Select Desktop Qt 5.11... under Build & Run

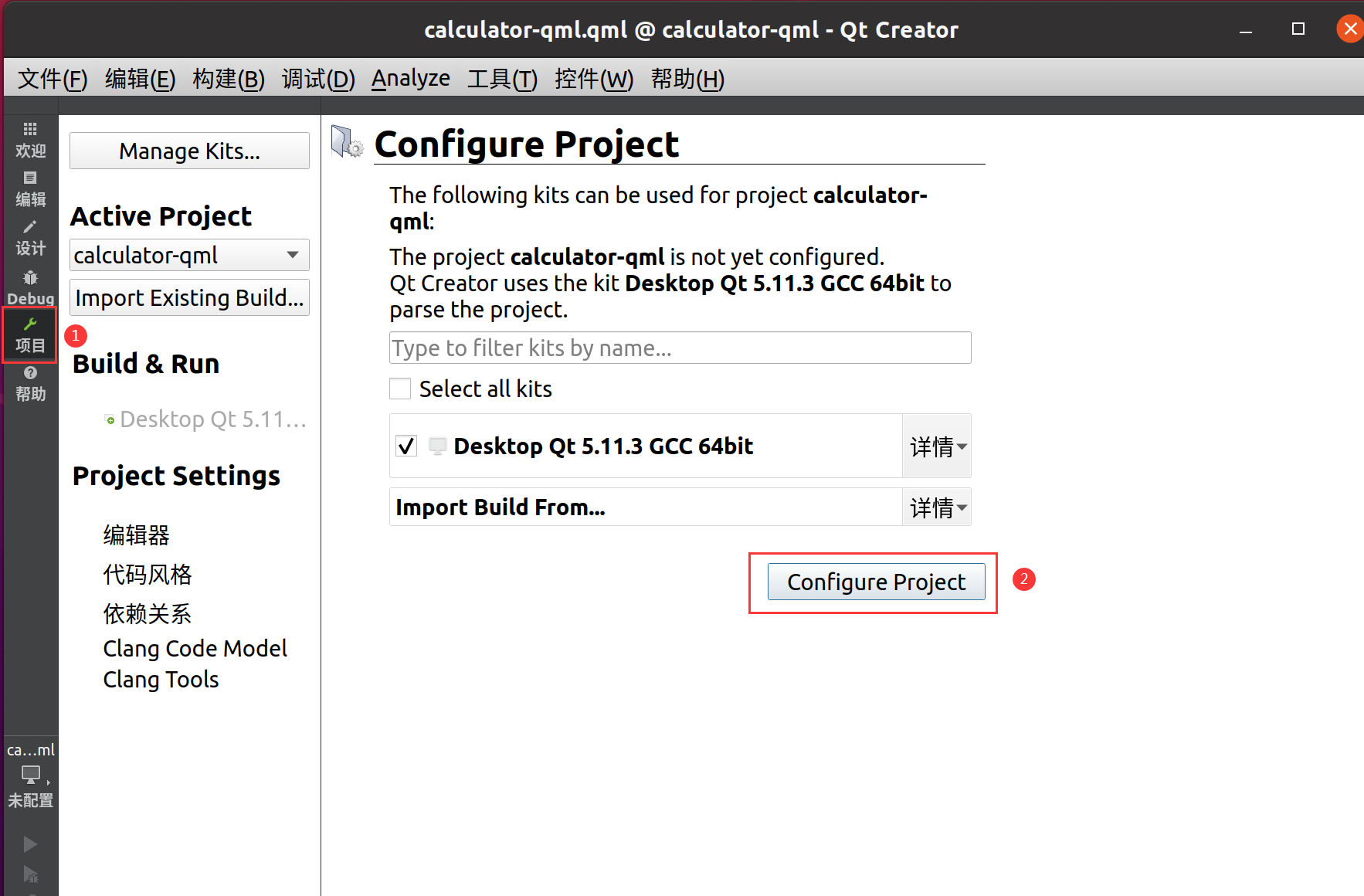click(x=205, y=419)
